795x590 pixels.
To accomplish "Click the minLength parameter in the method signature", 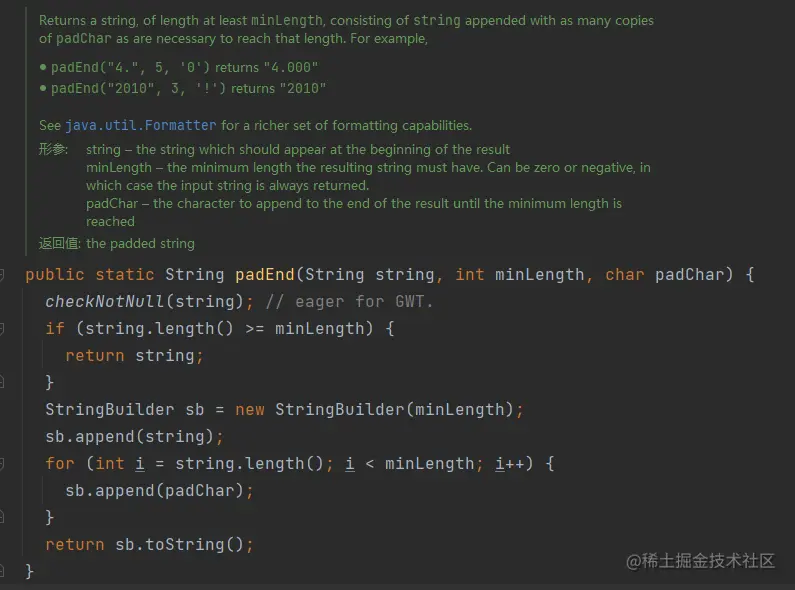I will tap(539, 275).
